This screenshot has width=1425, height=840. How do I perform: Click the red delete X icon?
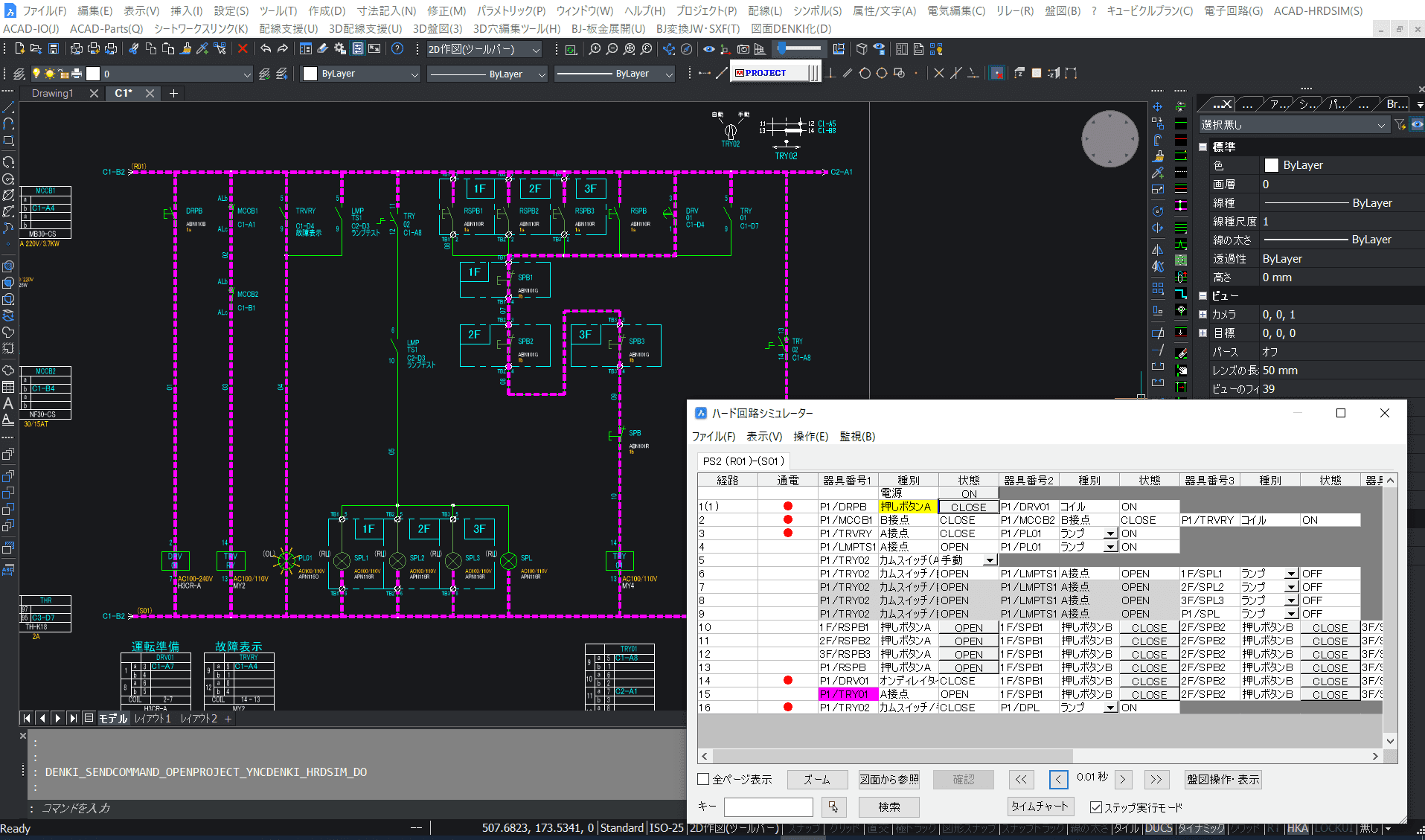(x=243, y=49)
